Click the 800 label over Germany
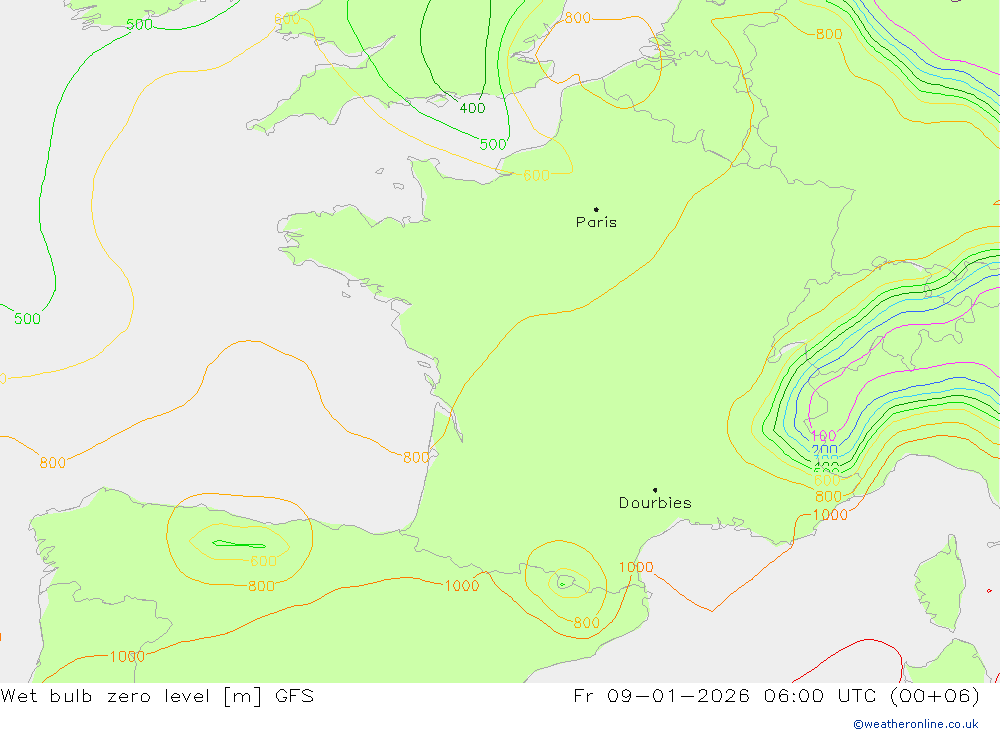The image size is (1000, 733). (x=829, y=34)
